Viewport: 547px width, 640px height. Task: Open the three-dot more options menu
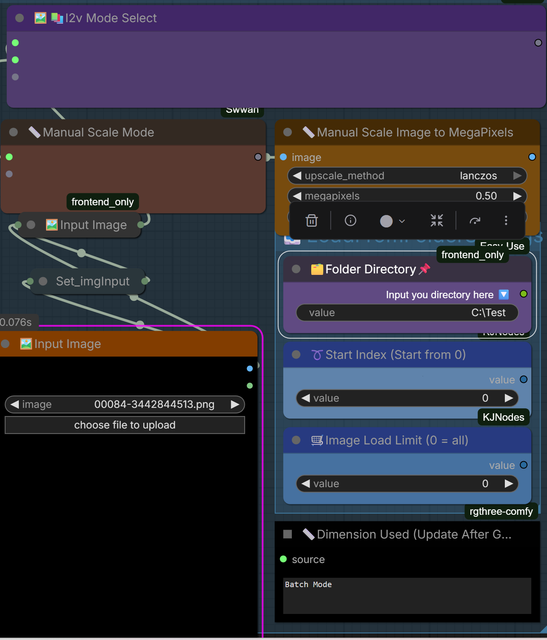click(506, 220)
